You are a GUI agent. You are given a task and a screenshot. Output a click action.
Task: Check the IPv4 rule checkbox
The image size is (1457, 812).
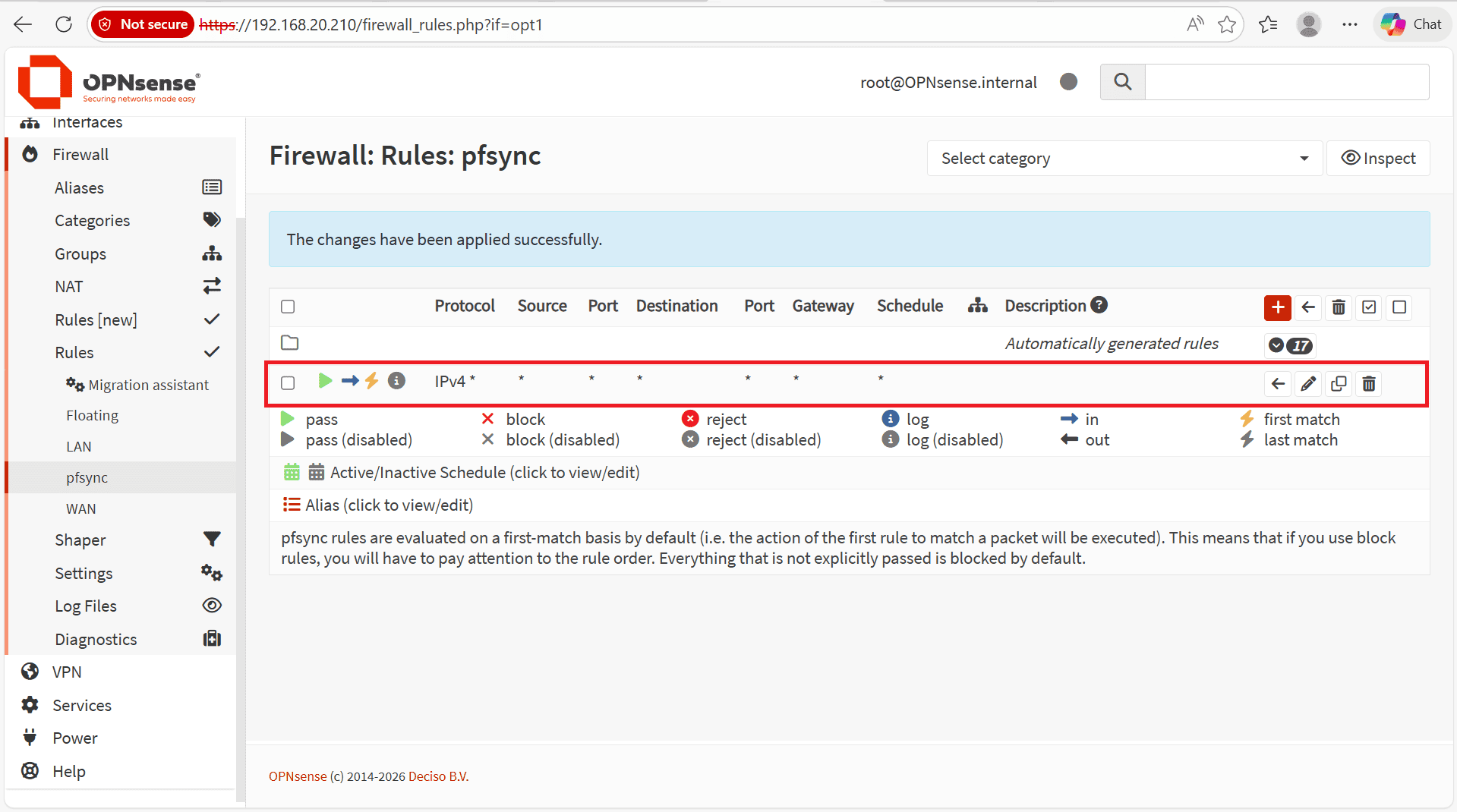[x=288, y=383]
